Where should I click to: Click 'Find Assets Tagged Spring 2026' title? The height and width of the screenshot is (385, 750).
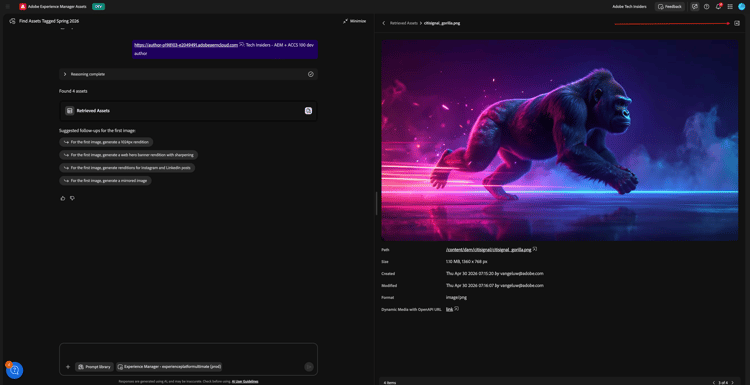(49, 21)
